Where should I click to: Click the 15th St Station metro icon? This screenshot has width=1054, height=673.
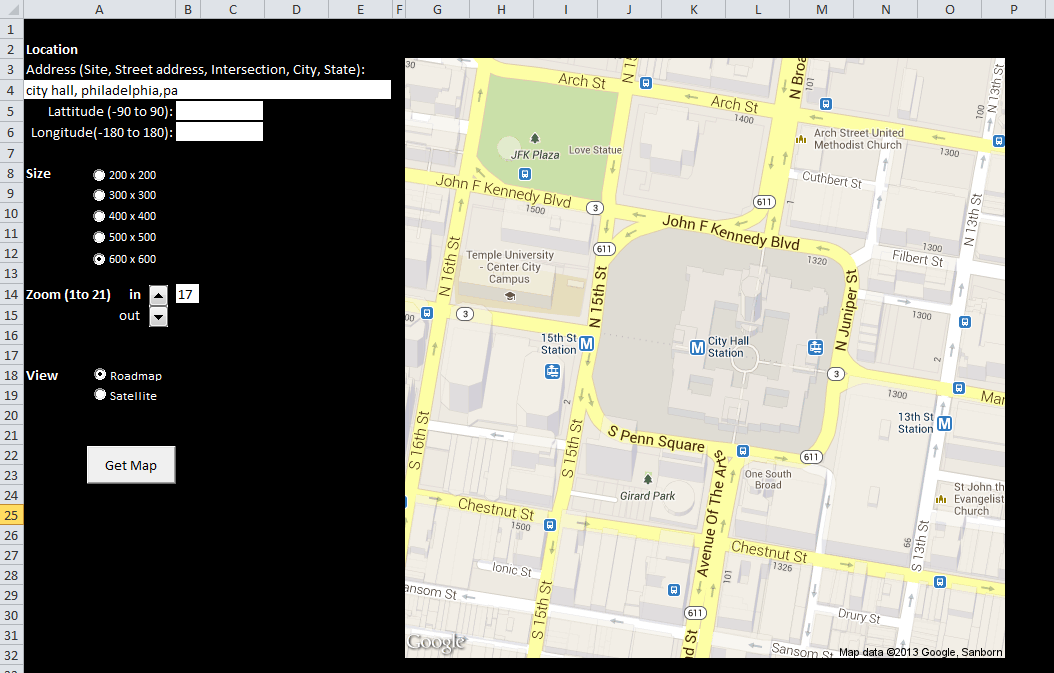pyautogui.click(x=585, y=343)
